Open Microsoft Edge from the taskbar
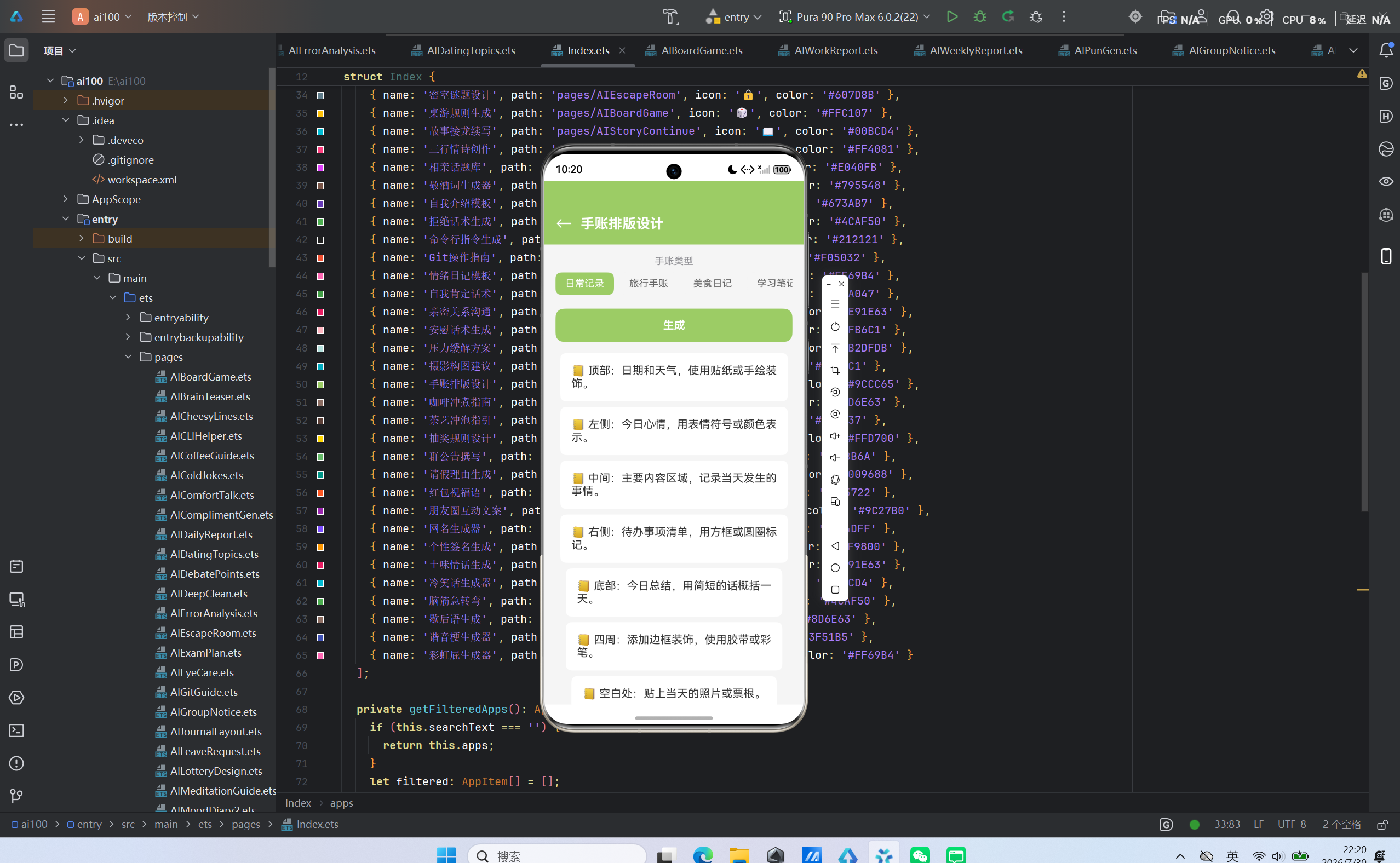The width and height of the screenshot is (1400, 863). pos(703,854)
